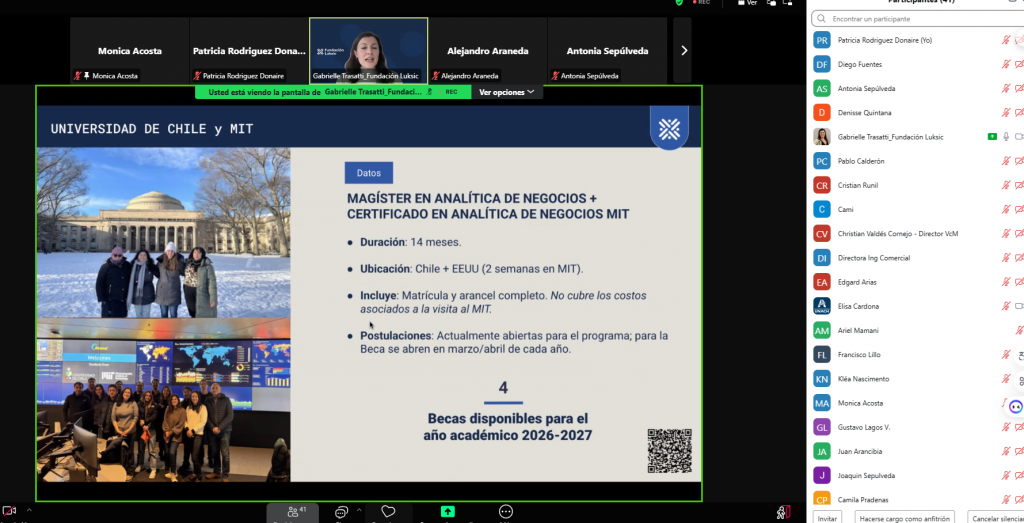Click the camera icon in bottom-left corner
Viewport: 1024px width, 523px height.
tap(9, 511)
